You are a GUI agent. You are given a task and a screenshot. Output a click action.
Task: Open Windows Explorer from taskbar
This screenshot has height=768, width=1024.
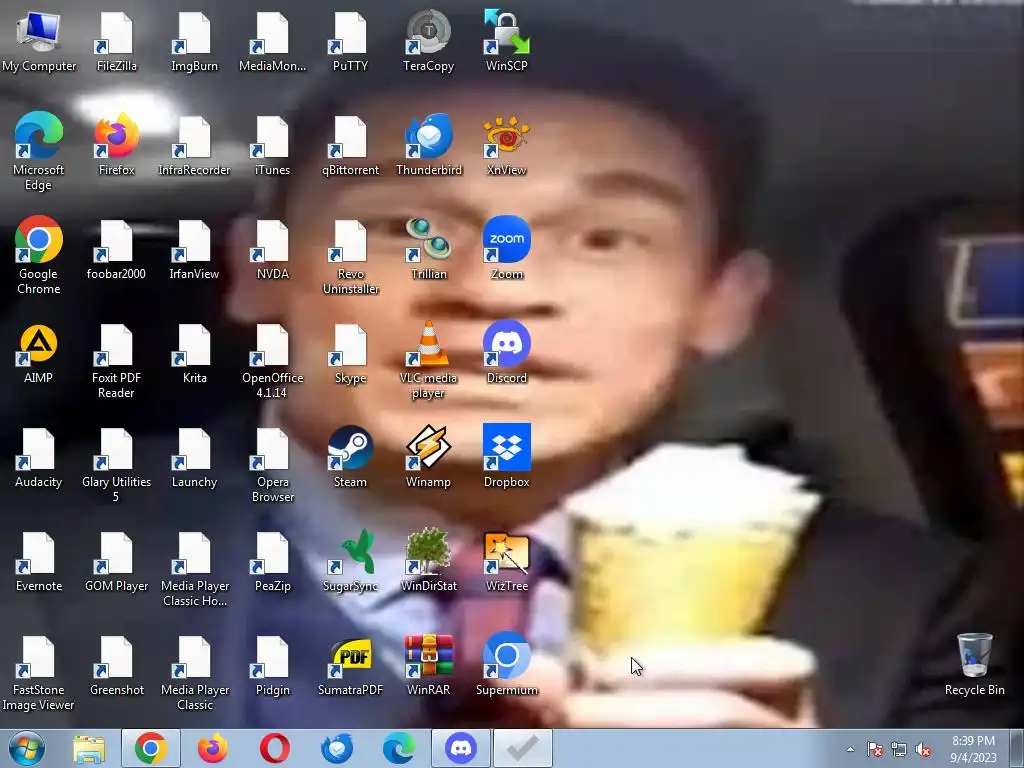[89, 748]
